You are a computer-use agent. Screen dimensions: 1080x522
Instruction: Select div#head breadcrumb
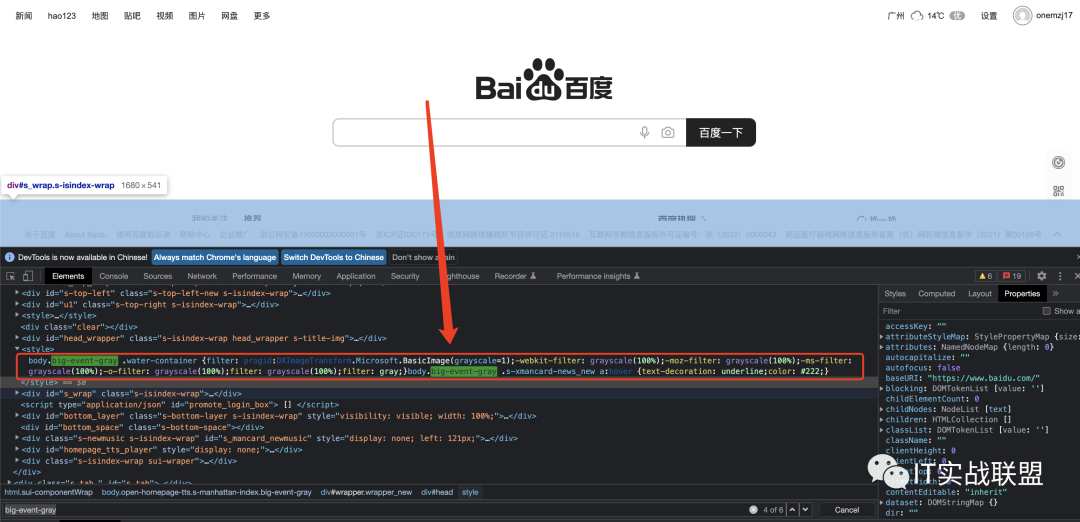[437, 492]
